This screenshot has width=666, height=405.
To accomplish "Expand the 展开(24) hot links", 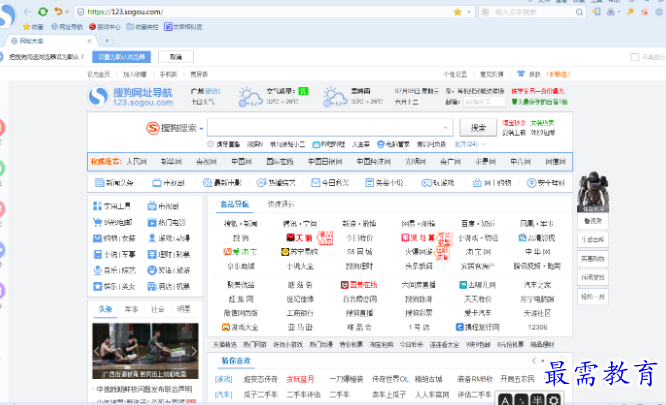I will coord(470,144).
